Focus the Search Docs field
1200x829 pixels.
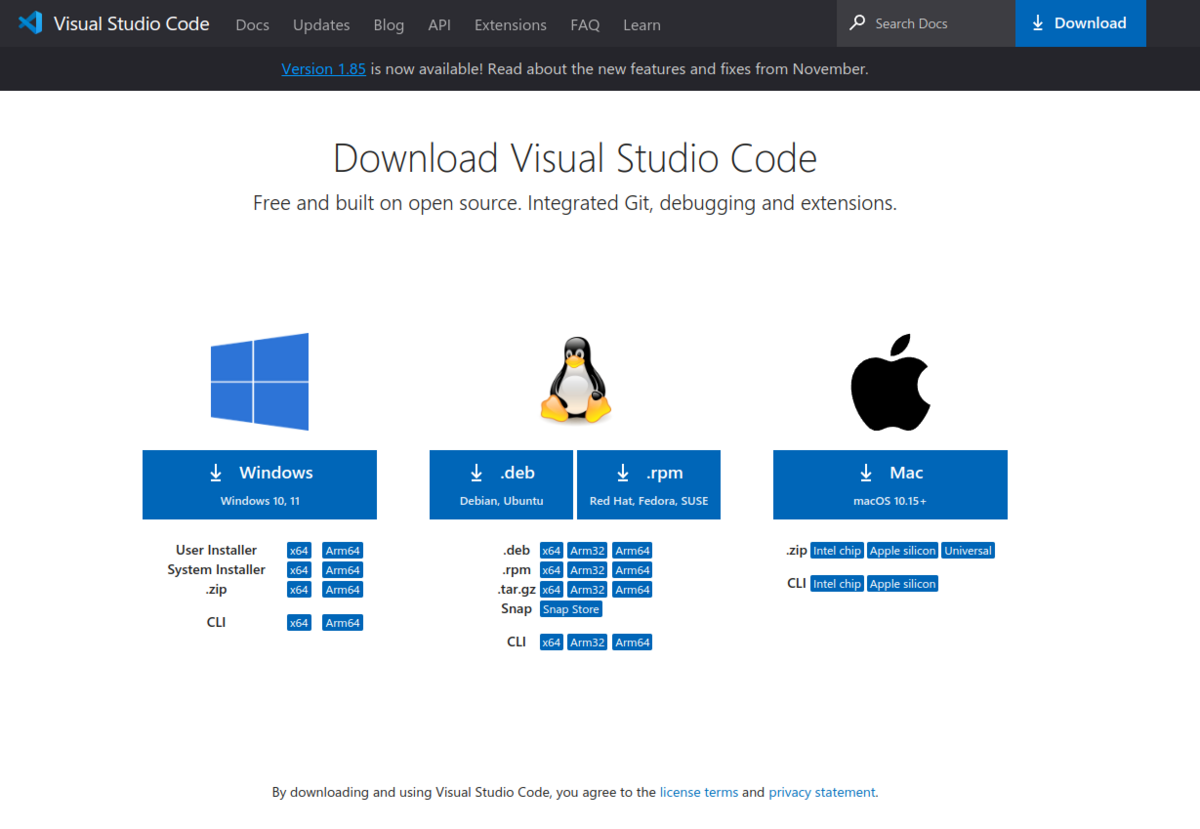pos(926,23)
